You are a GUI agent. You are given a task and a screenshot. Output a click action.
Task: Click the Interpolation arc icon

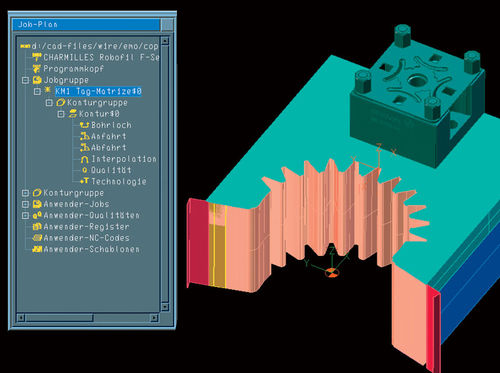pyautogui.click(x=85, y=159)
